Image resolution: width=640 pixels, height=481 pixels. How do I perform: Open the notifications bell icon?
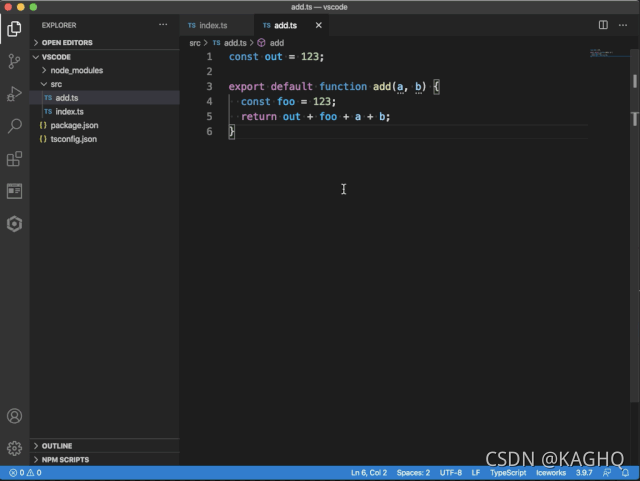(625, 473)
